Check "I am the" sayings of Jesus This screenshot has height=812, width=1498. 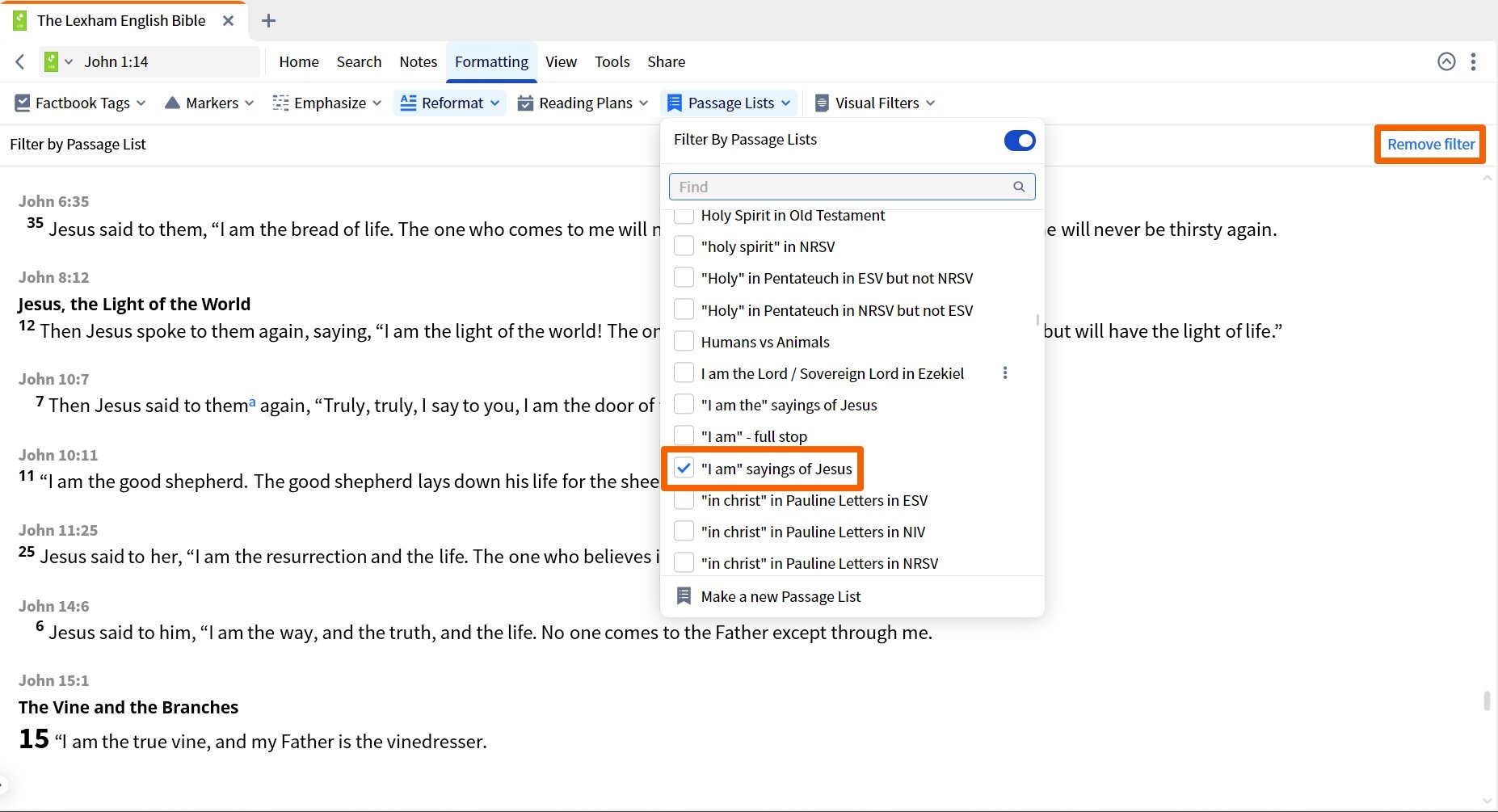coord(684,404)
